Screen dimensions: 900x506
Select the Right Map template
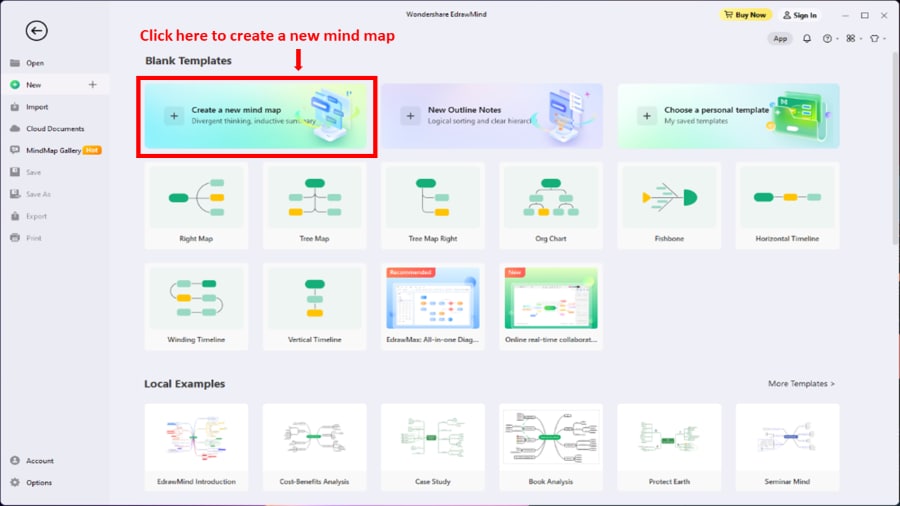pyautogui.click(x=196, y=206)
